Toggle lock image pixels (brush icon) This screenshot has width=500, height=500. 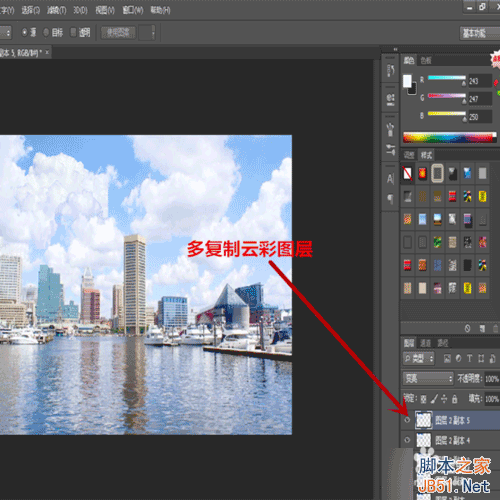coord(434,399)
